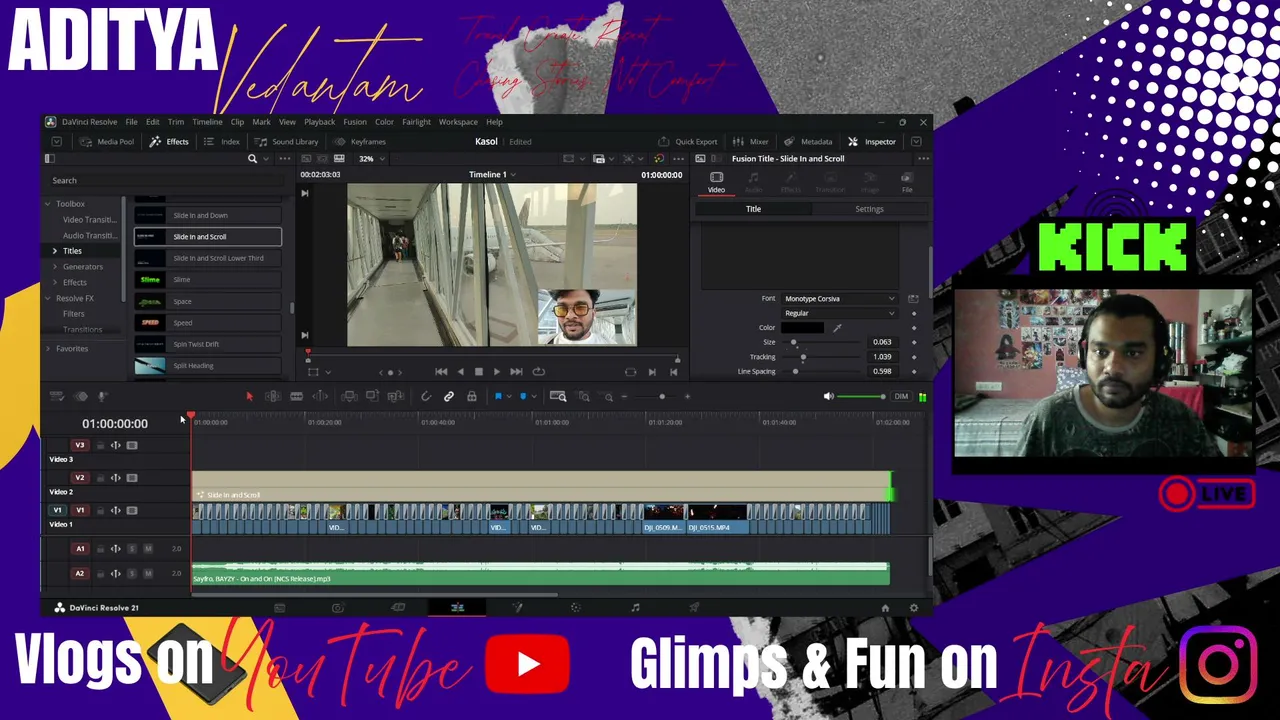Jump to first frame of timeline
Image resolution: width=1280 pixels, height=720 pixels.
tap(441, 372)
